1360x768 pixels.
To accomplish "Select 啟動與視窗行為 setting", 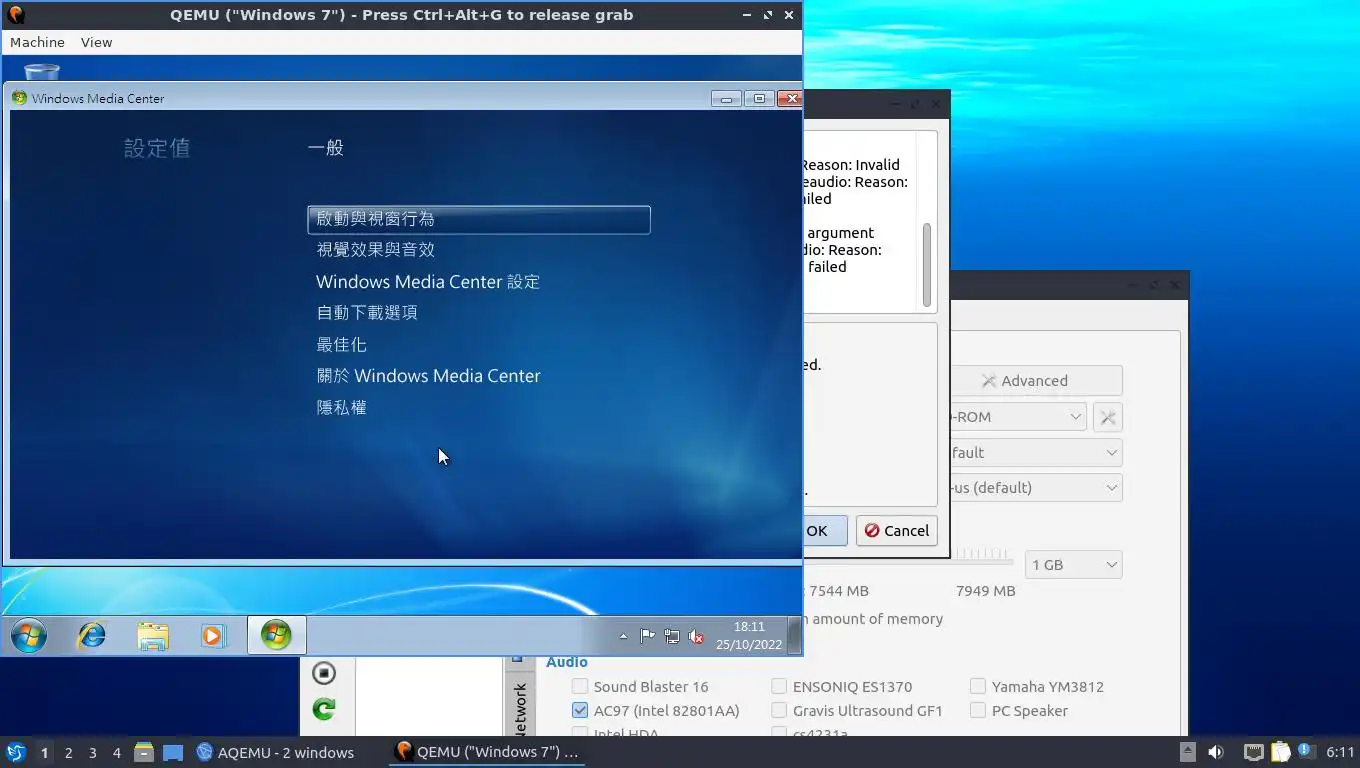I will tap(479, 219).
